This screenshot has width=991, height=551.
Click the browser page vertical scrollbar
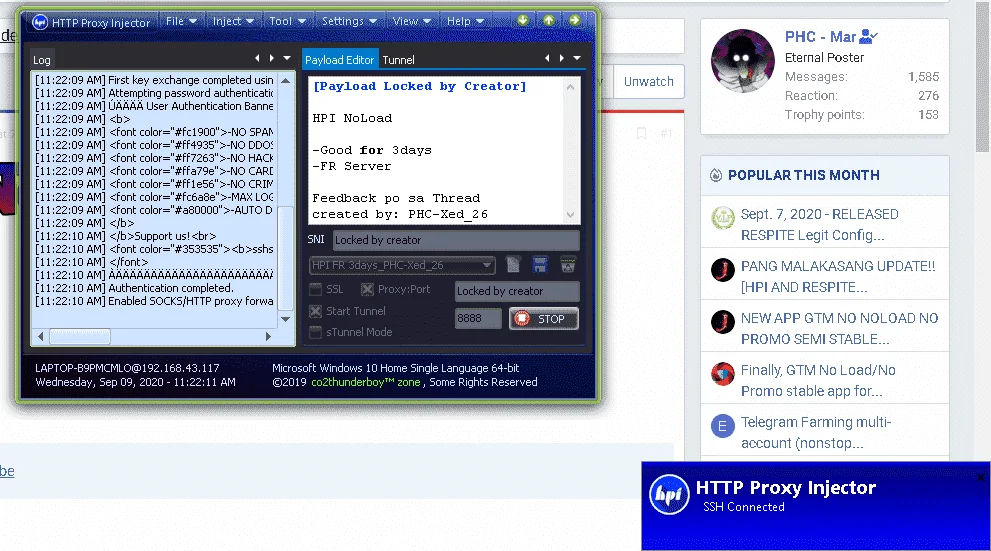click(982, 76)
